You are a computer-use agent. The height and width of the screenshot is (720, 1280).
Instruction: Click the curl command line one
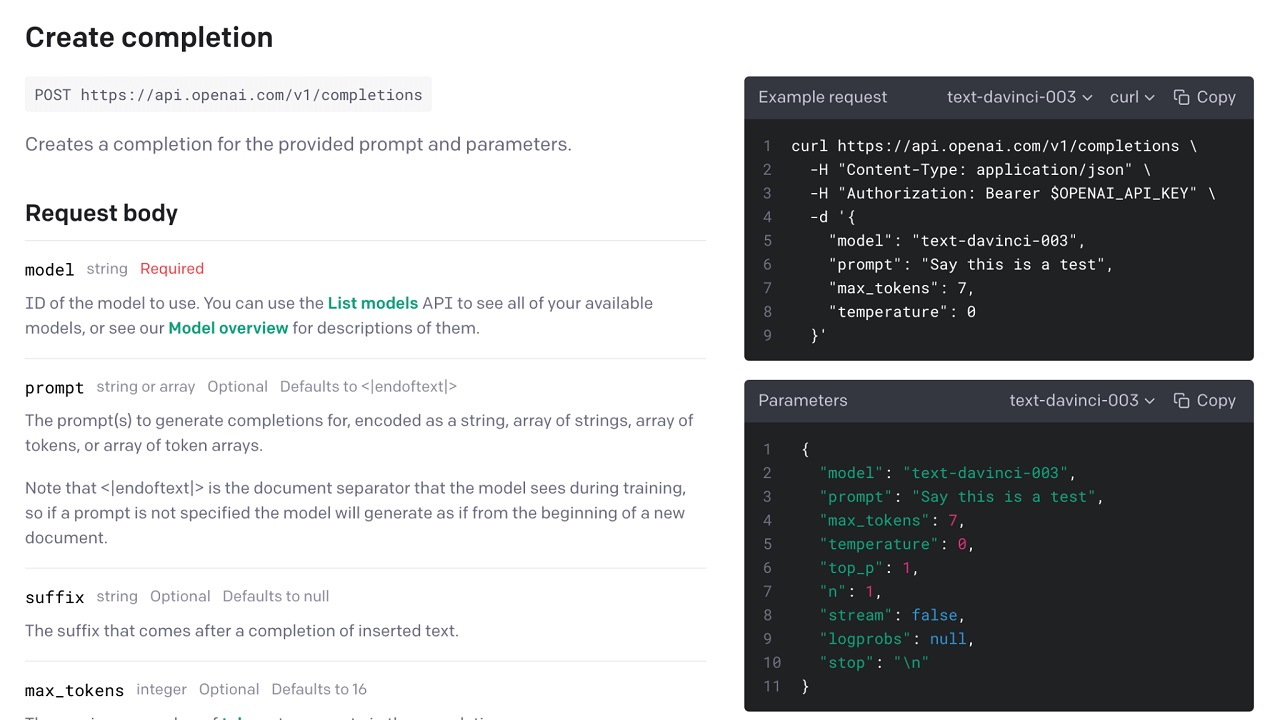click(994, 146)
